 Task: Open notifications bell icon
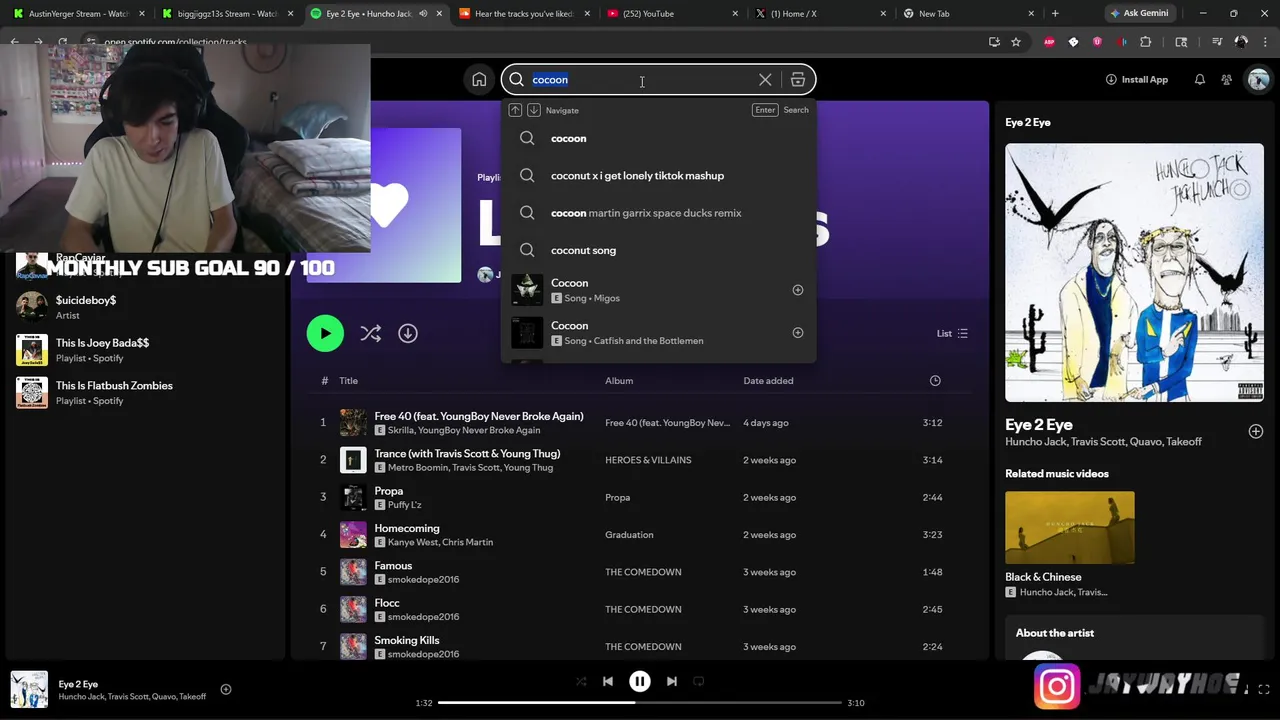coord(1200,80)
